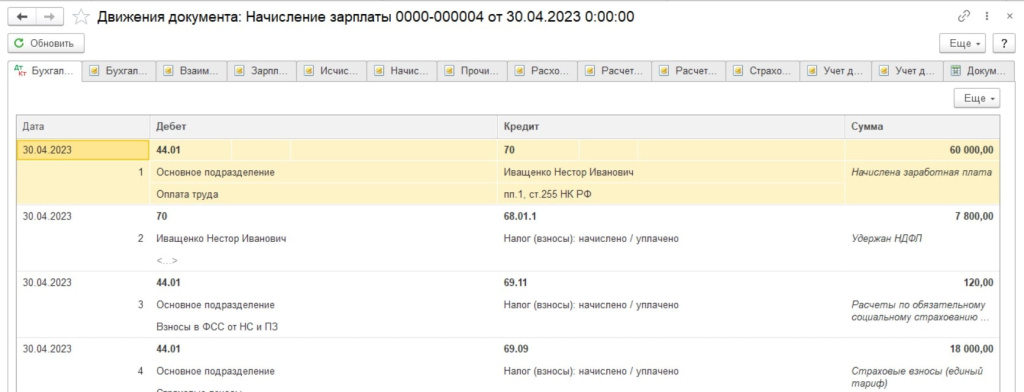Select the Бухгал tab with Дт/Кт icon
1024x392 pixels.
44,71
